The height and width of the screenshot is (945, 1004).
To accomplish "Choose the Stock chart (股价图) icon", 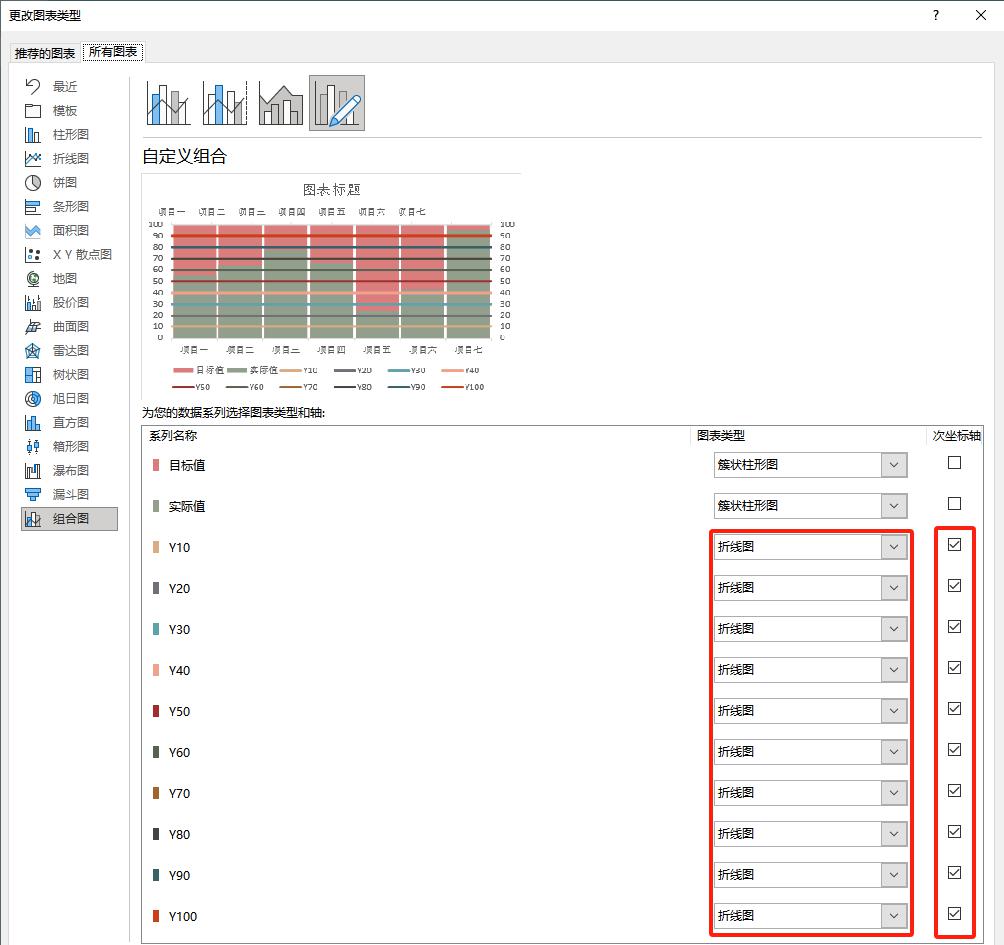I will point(33,303).
